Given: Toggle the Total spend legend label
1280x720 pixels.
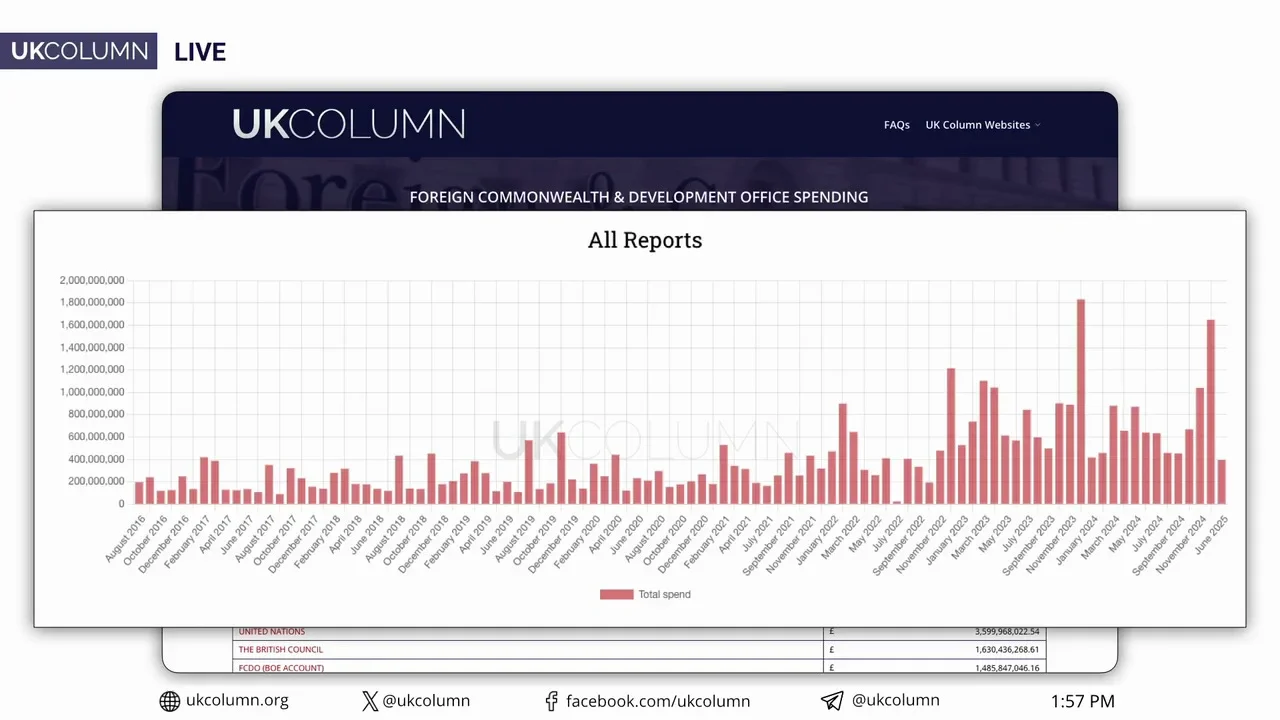Looking at the screenshot, I should click(x=664, y=594).
